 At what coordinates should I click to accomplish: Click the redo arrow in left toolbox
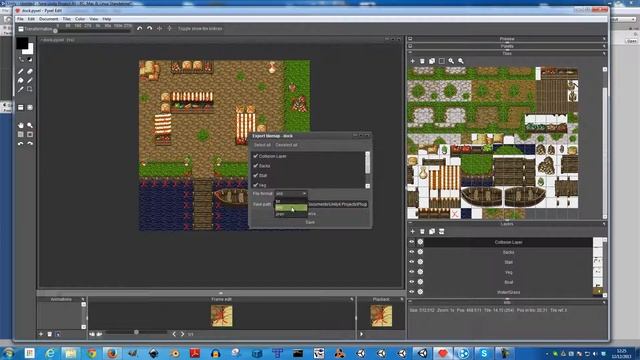click(30, 144)
